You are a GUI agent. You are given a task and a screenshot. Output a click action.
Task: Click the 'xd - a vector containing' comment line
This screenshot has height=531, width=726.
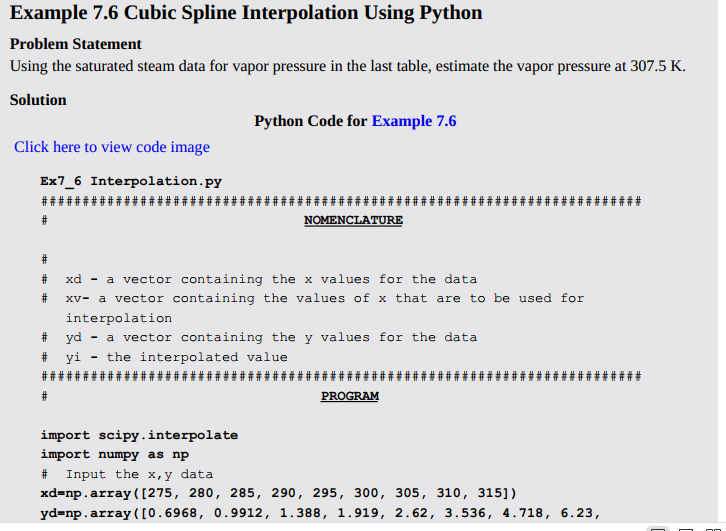pos(259,279)
